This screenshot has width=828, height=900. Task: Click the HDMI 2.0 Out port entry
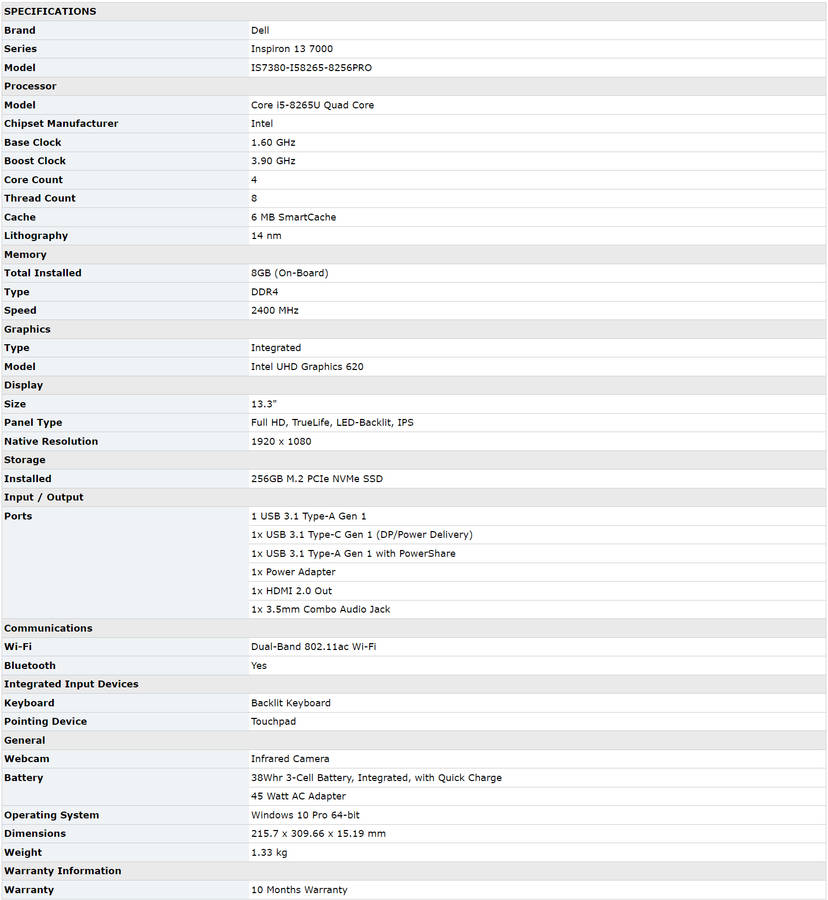coord(291,591)
